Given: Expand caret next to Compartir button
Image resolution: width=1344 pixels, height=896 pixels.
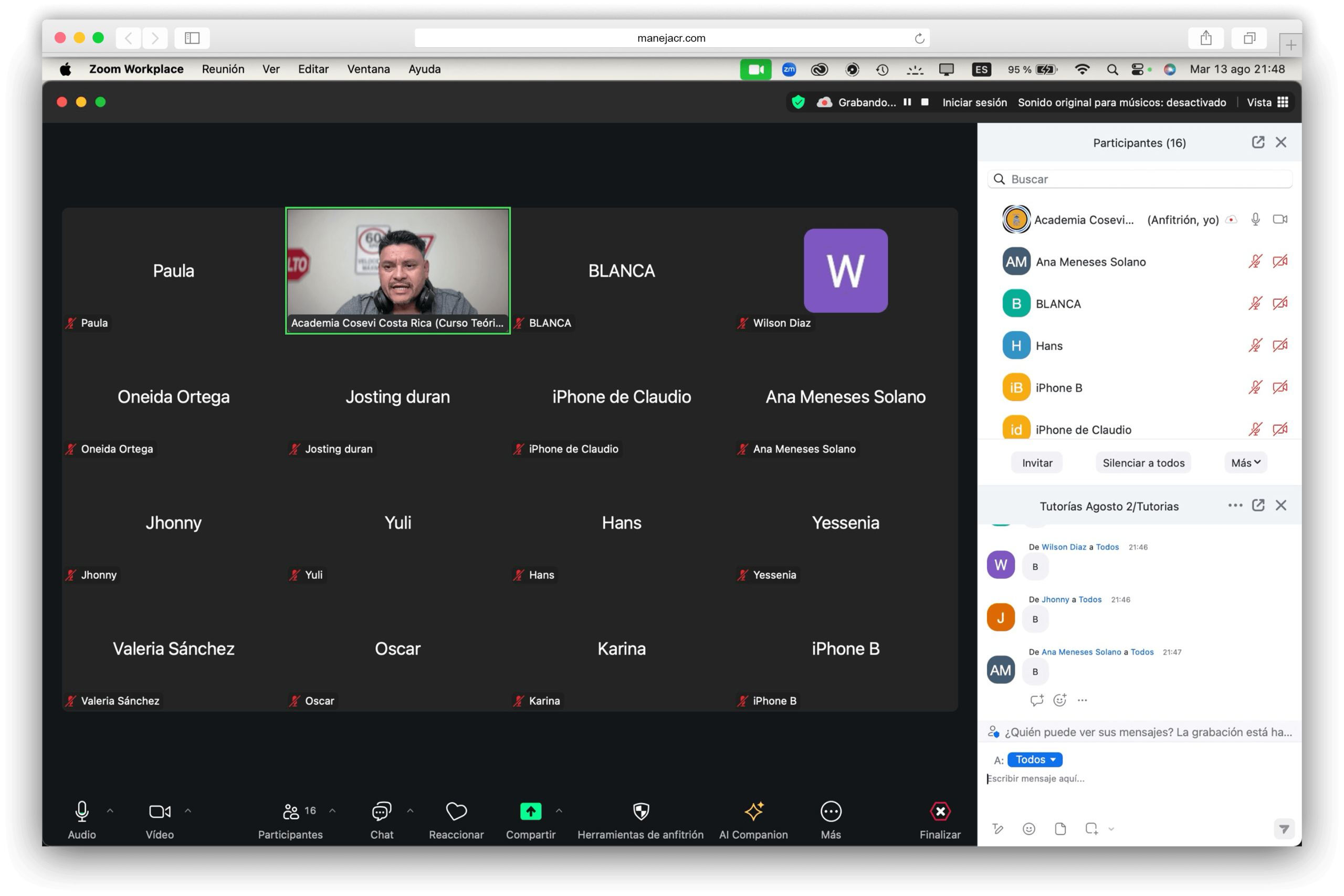Looking at the screenshot, I should click(x=559, y=810).
